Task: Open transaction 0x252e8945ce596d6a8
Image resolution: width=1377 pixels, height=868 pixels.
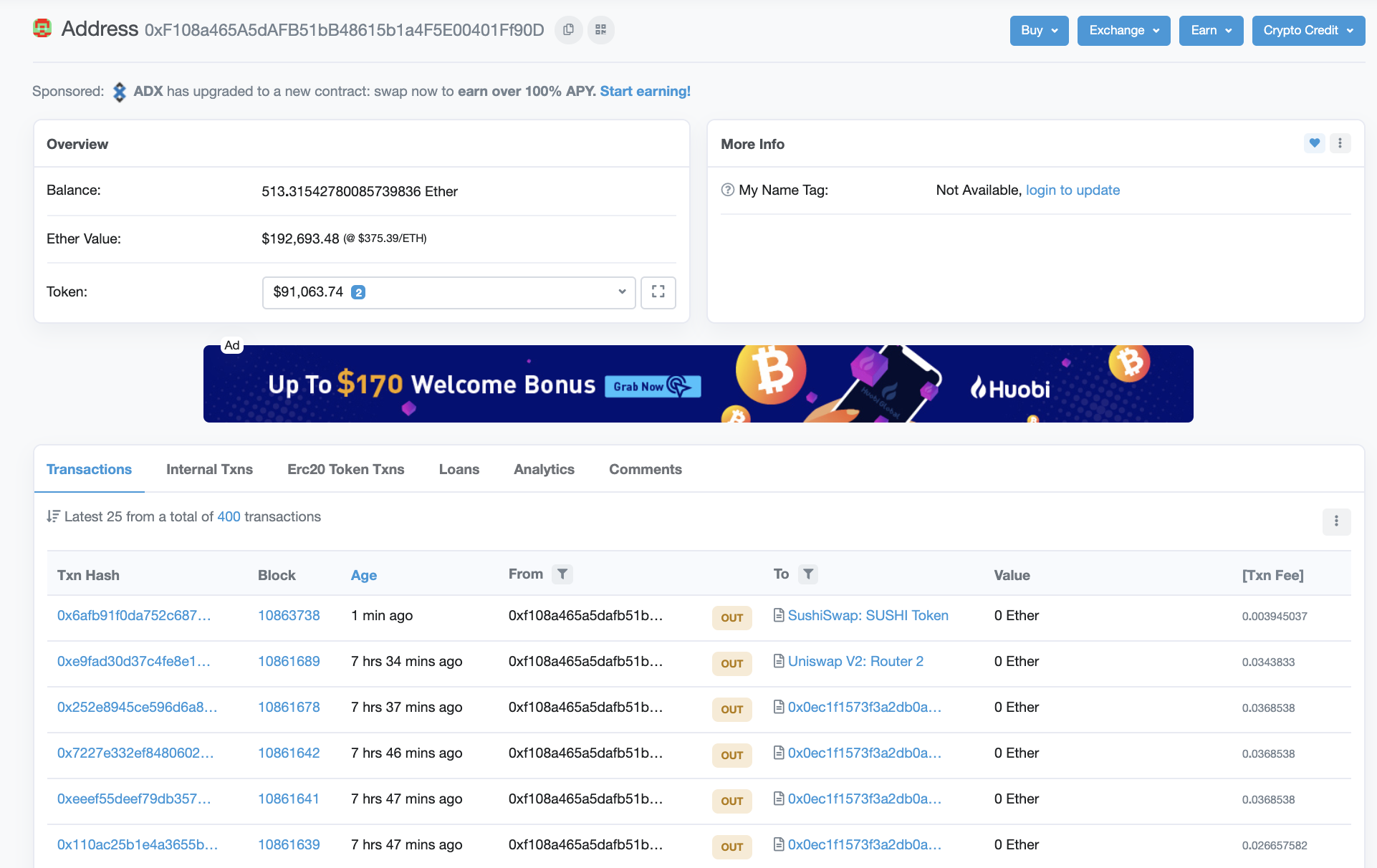Action: [x=137, y=707]
